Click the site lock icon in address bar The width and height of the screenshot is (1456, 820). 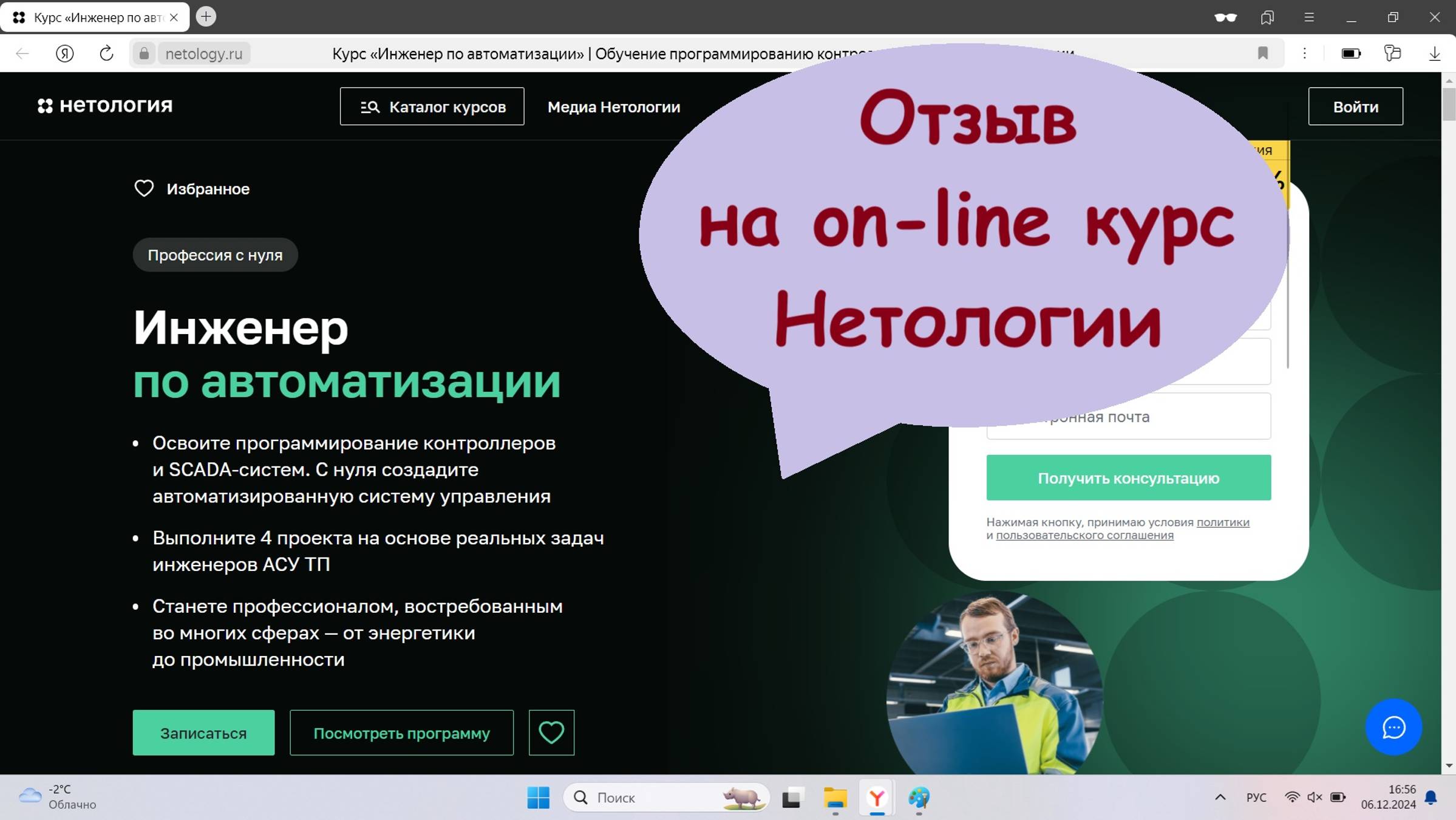(145, 53)
